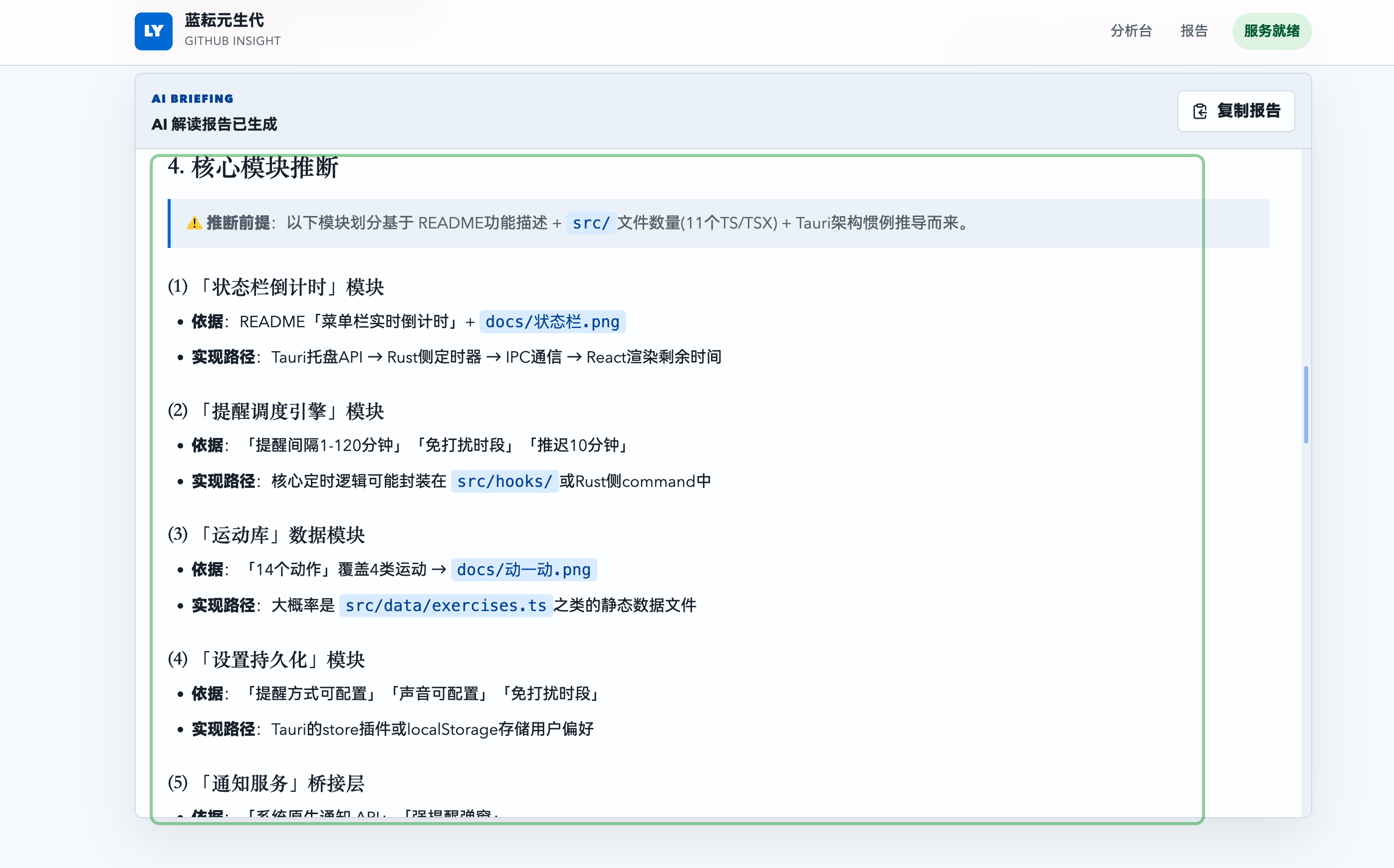The width and height of the screenshot is (1394, 868).
Task: Click the 复制报告 button
Action: (x=1236, y=111)
